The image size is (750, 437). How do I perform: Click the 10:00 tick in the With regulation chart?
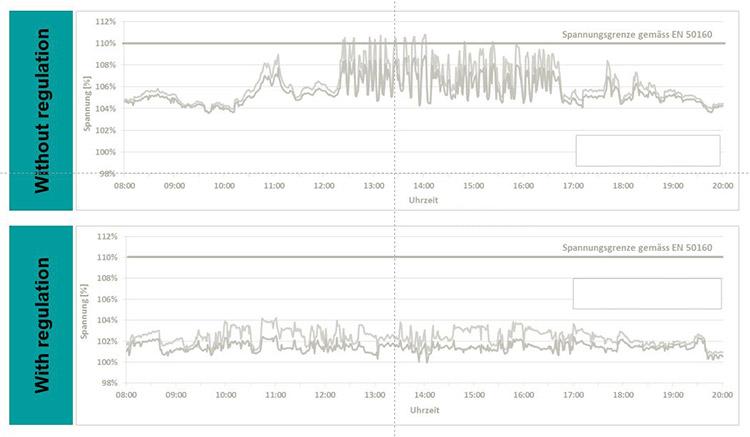pyautogui.click(x=224, y=397)
